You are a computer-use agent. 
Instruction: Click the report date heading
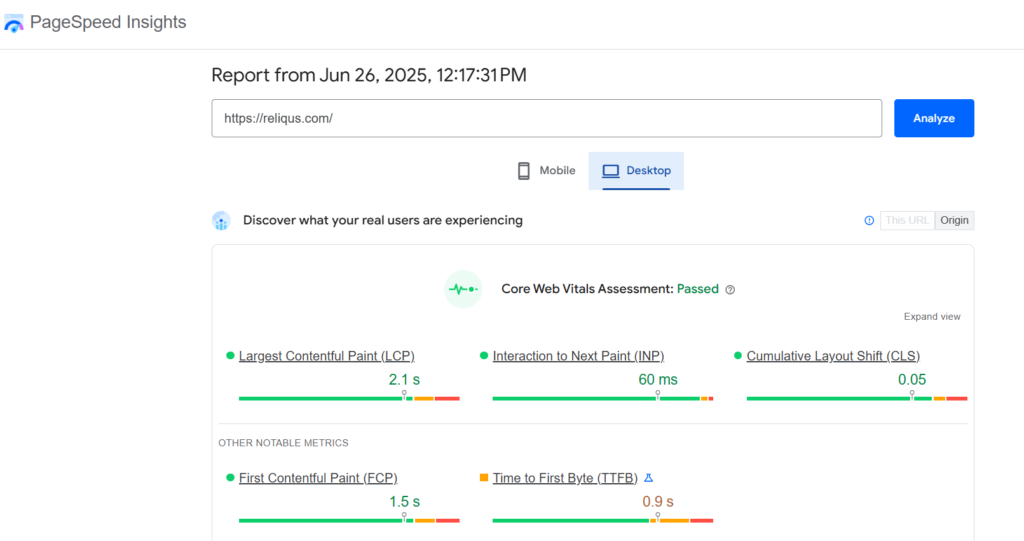pos(369,75)
